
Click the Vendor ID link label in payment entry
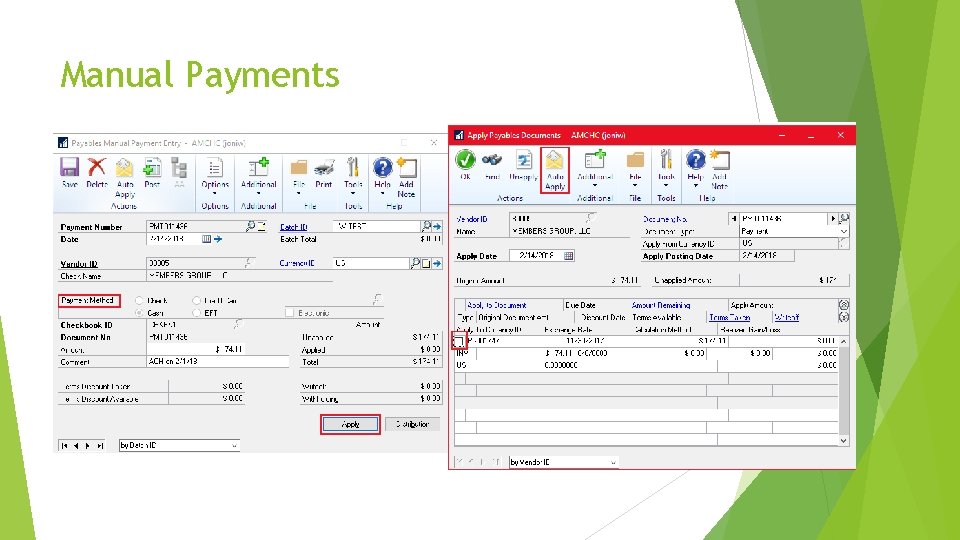click(79, 264)
